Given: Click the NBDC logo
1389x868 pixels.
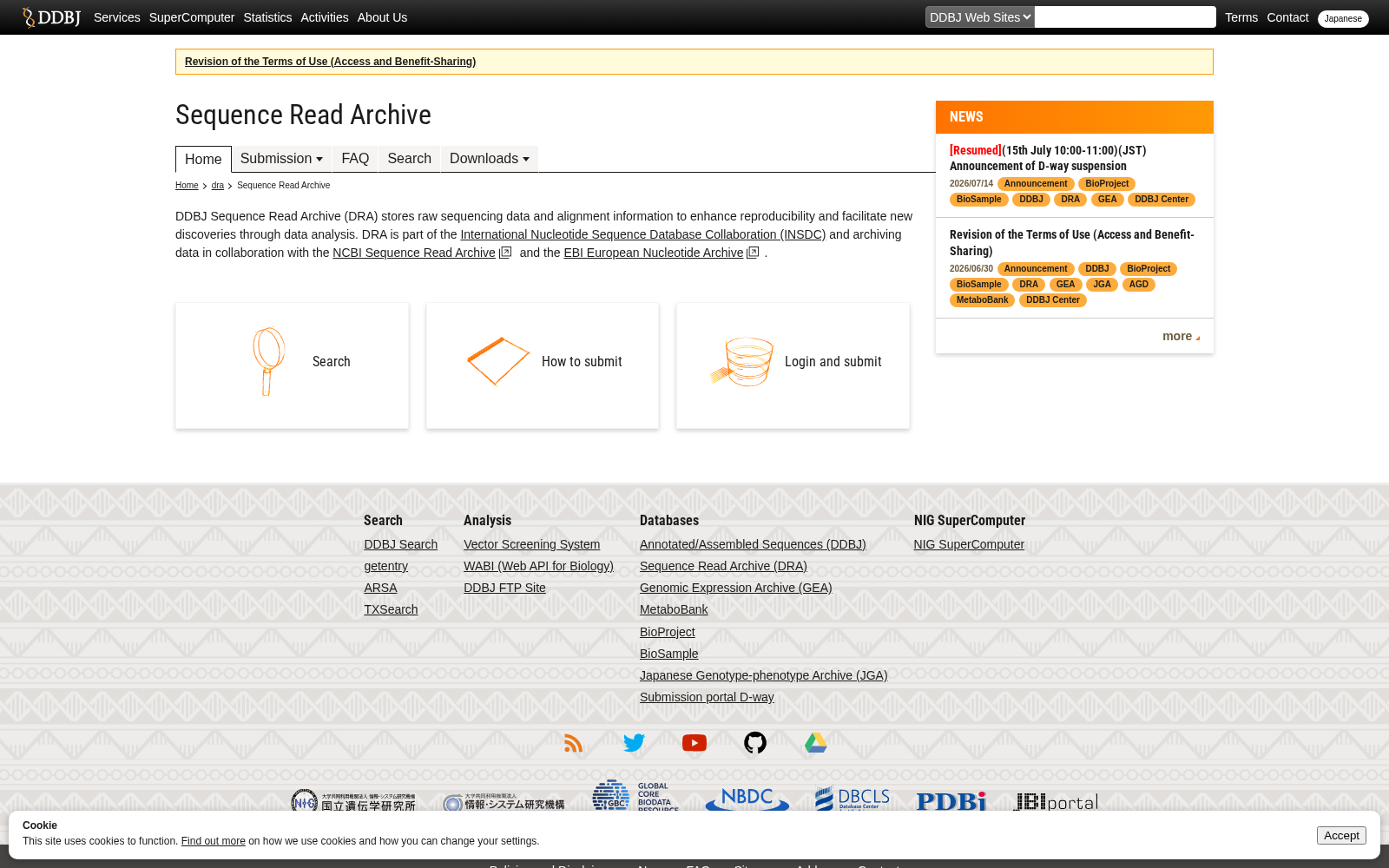Looking at the screenshot, I should click(x=747, y=800).
